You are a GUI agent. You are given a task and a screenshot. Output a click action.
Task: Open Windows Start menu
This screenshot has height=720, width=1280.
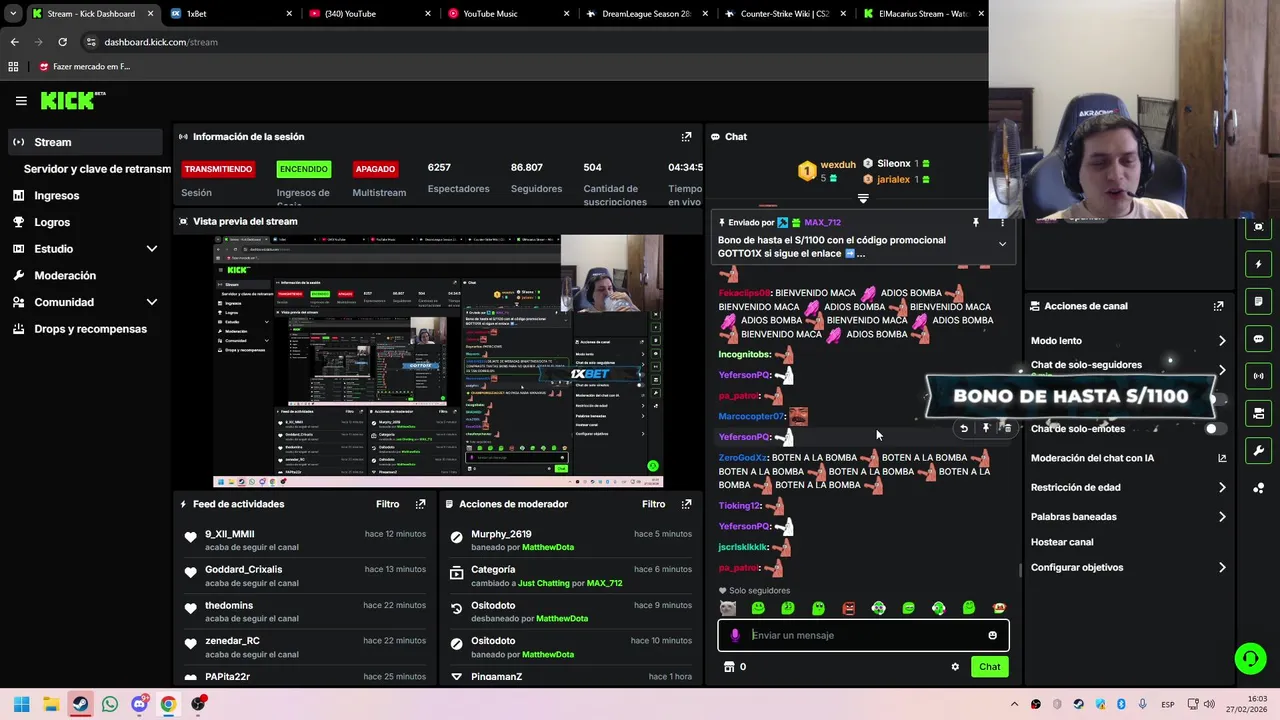pyautogui.click(x=22, y=704)
